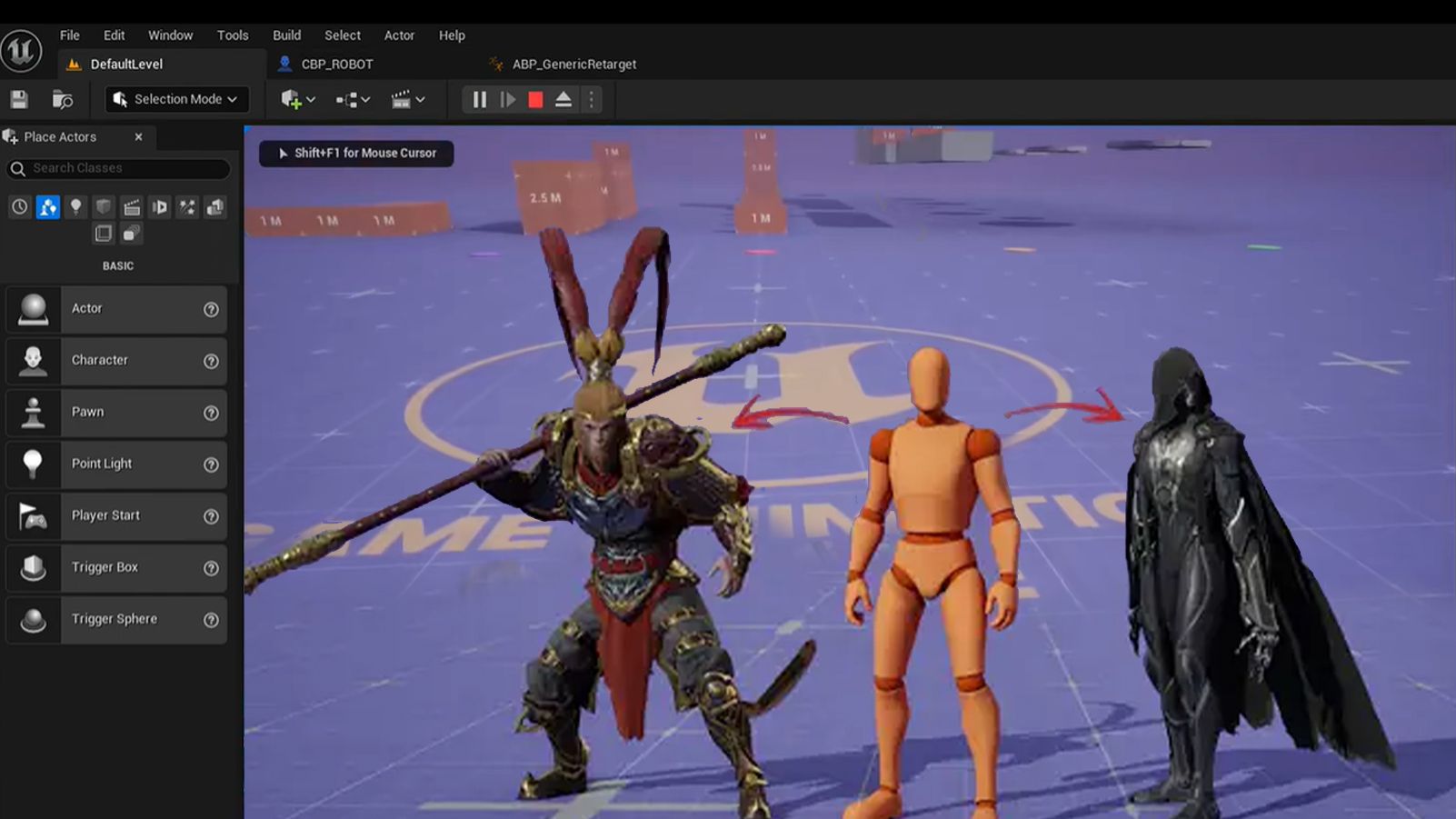This screenshot has width=1456, height=819.
Task: Open the quick add actor dropdown
Action: point(298,100)
